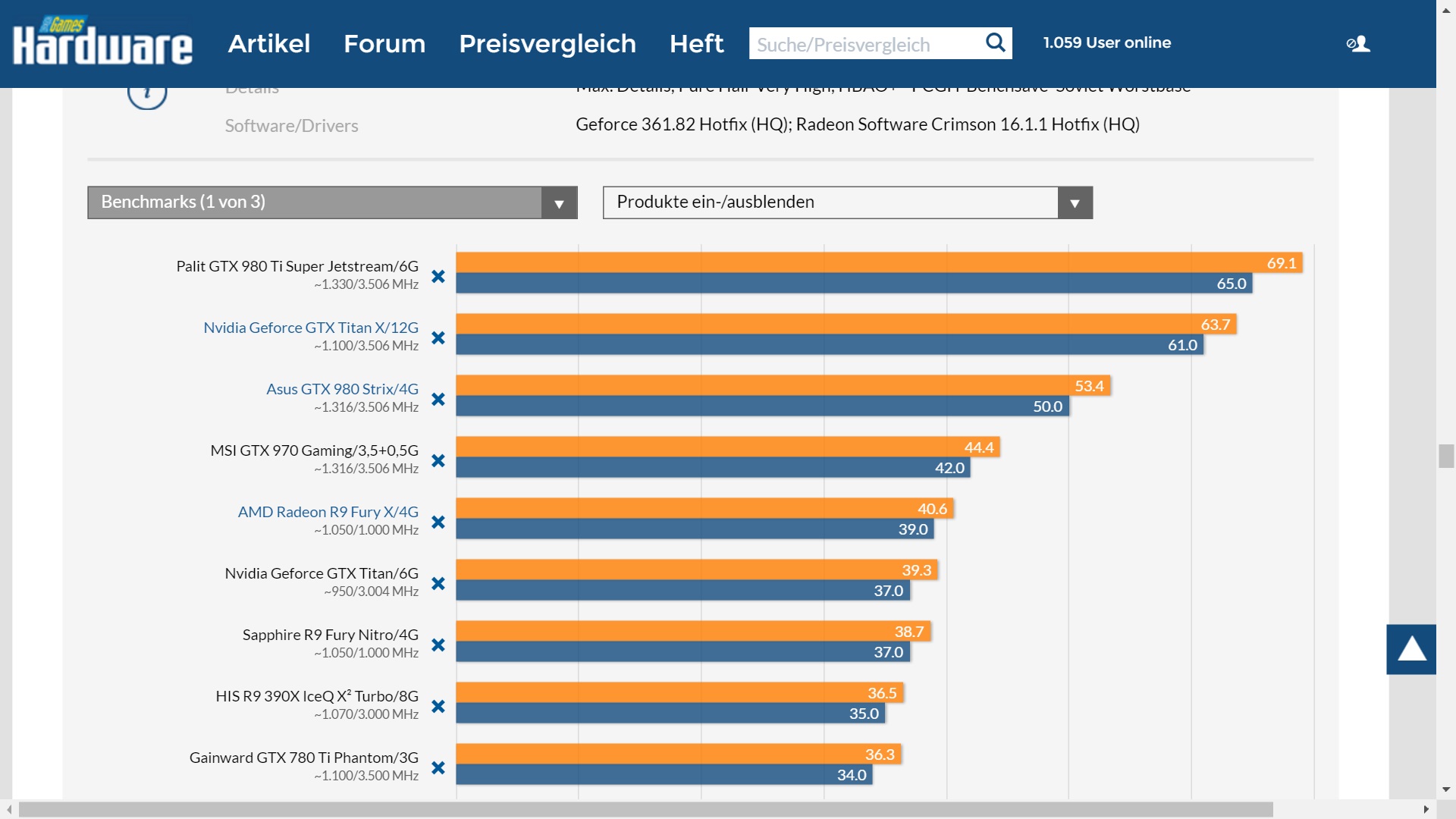This screenshot has width=1456, height=819.
Task: Hide Sapphire R9 Fury Nitro row
Action: (438, 645)
